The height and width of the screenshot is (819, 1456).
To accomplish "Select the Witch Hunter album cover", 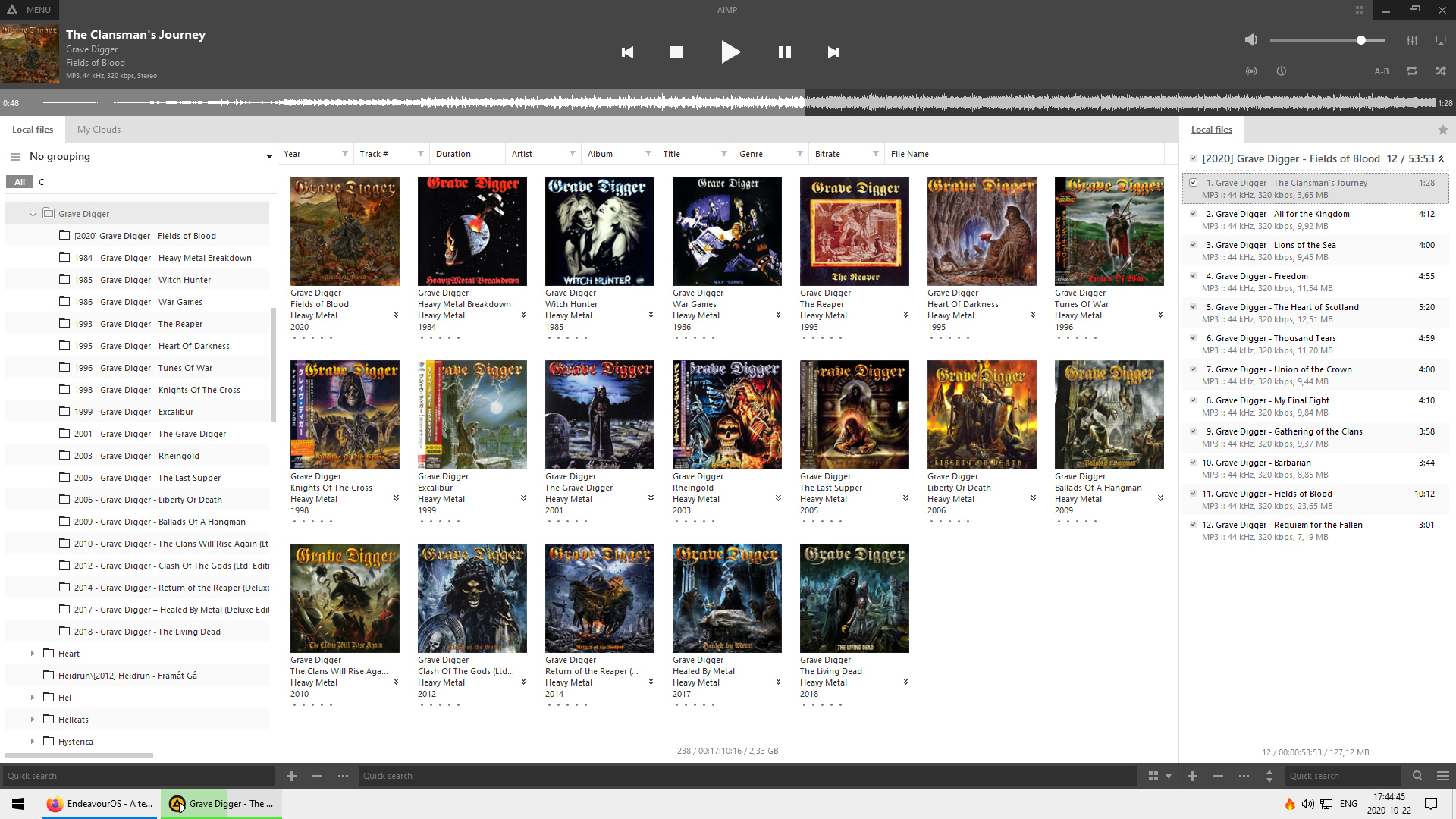I will (x=599, y=231).
